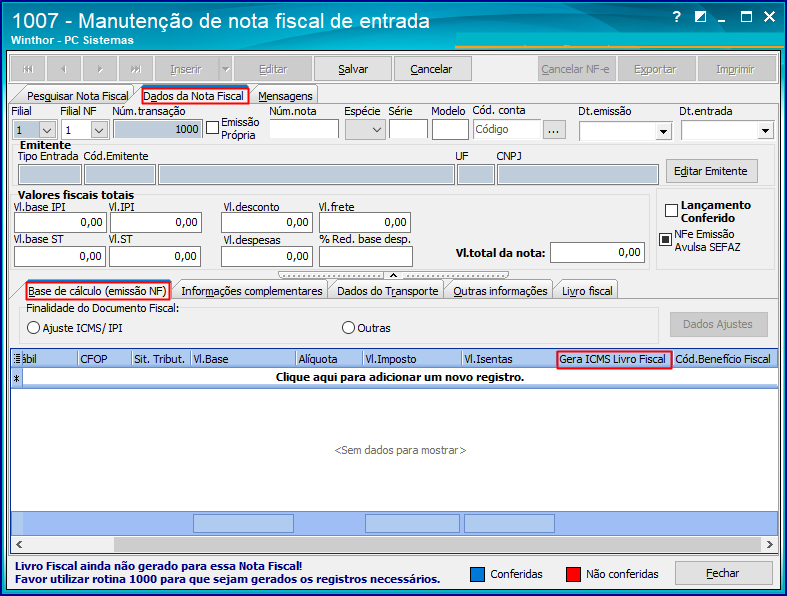Open Dt.entrada date picker arrow
787x596 pixels.
click(x=765, y=131)
